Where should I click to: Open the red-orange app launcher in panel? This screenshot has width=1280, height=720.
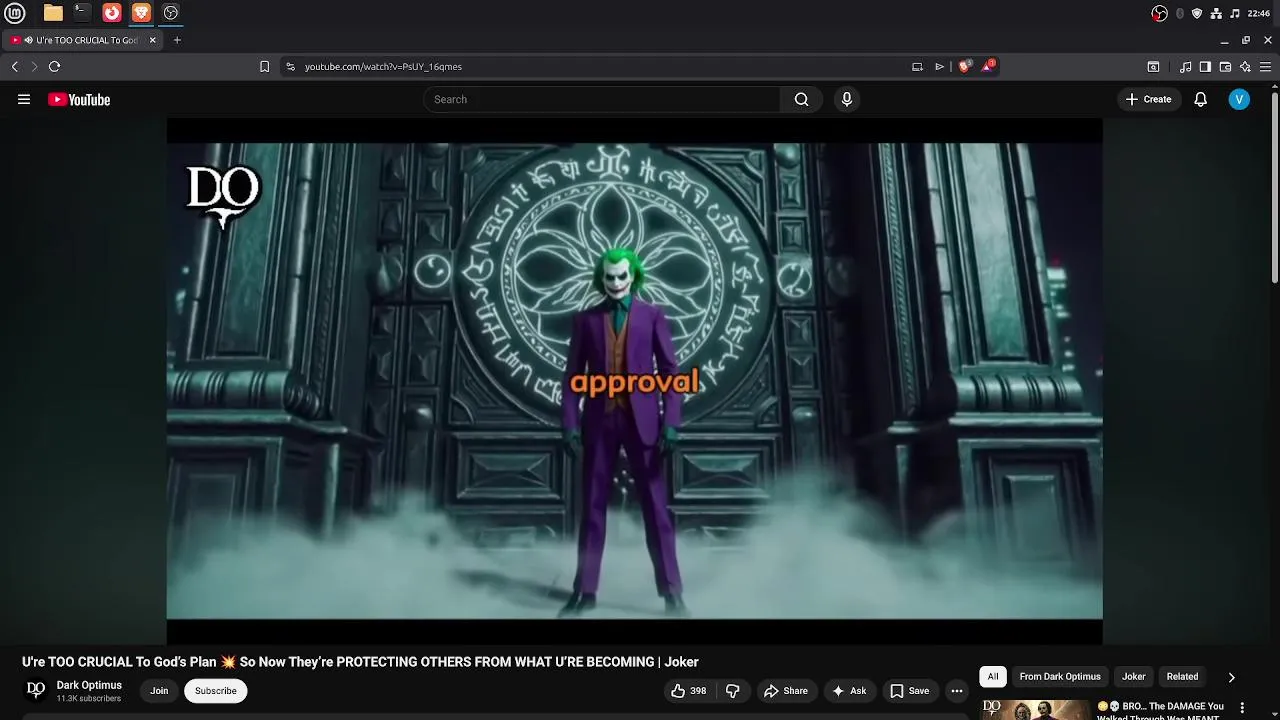coord(112,13)
